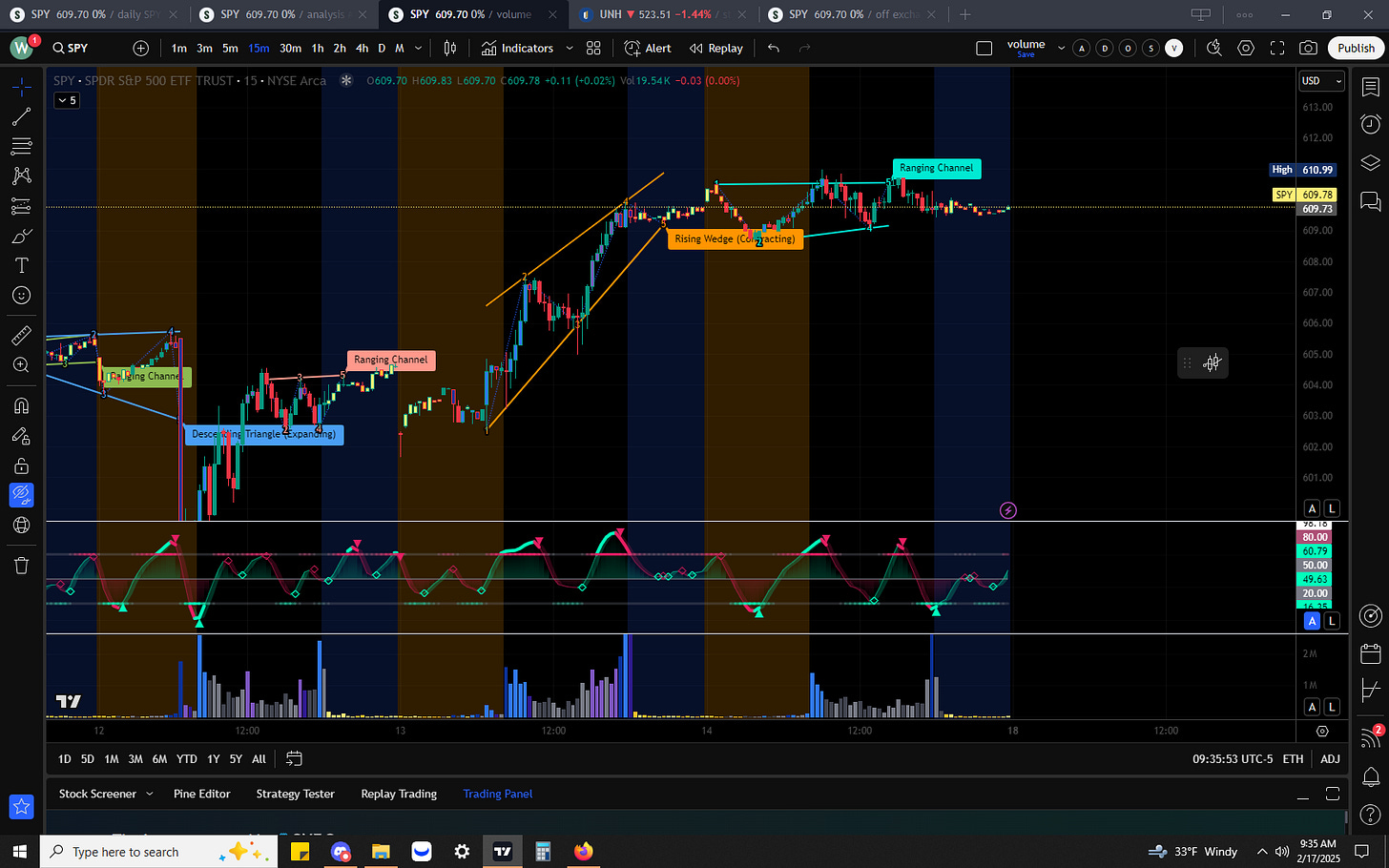This screenshot has width=1389, height=868.
Task: Set chart range to YTD
Action: [187, 759]
